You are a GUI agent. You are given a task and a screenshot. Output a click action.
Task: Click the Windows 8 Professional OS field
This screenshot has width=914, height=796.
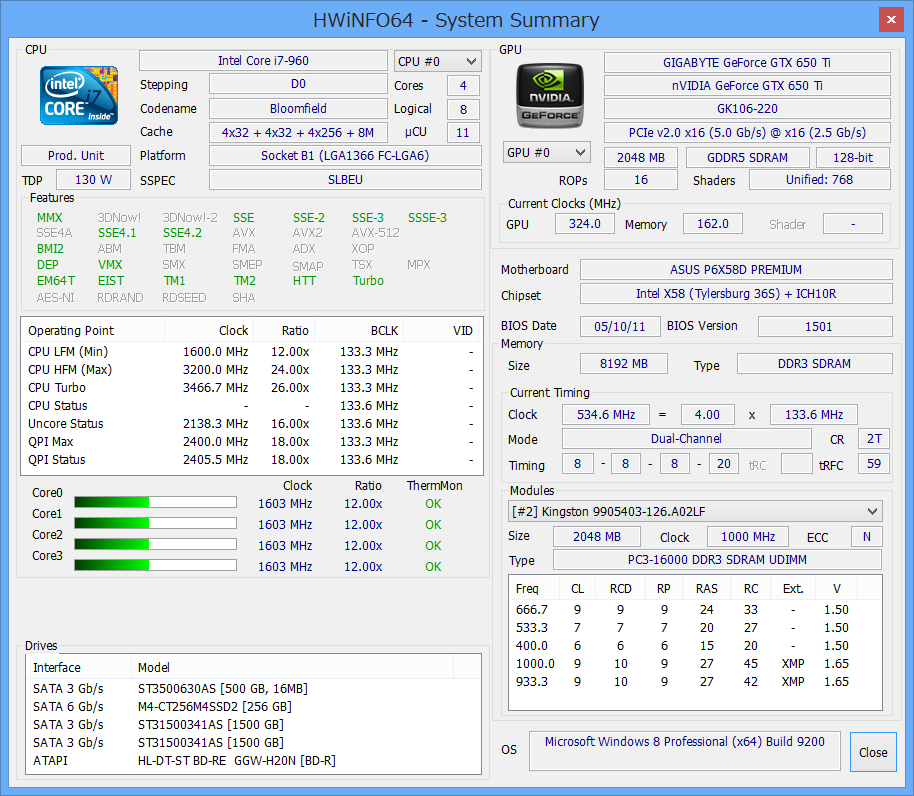(684, 751)
